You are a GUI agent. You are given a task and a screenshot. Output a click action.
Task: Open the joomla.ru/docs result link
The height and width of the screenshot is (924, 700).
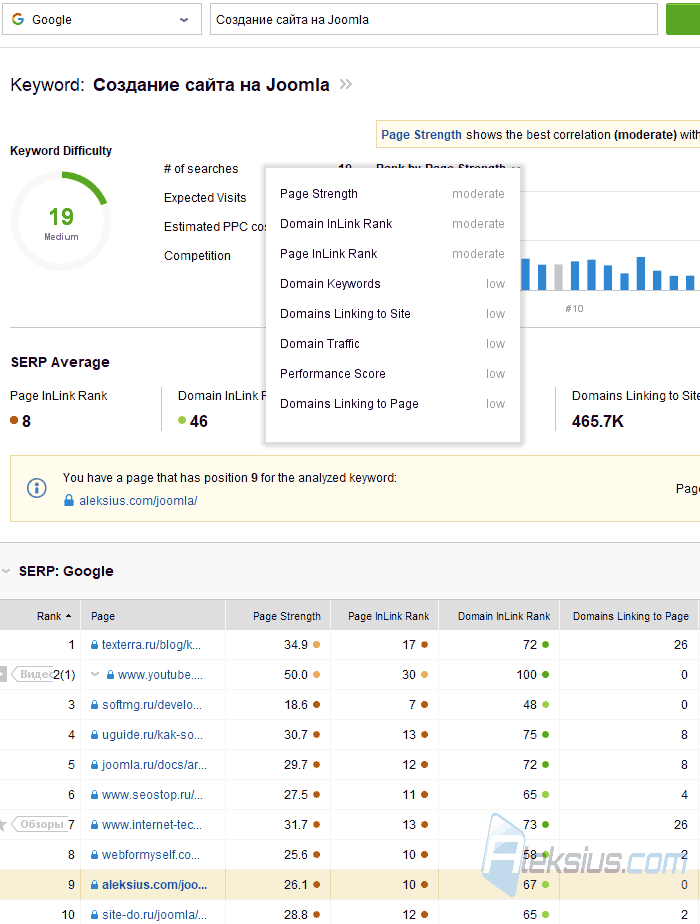(x=154, y=765)
